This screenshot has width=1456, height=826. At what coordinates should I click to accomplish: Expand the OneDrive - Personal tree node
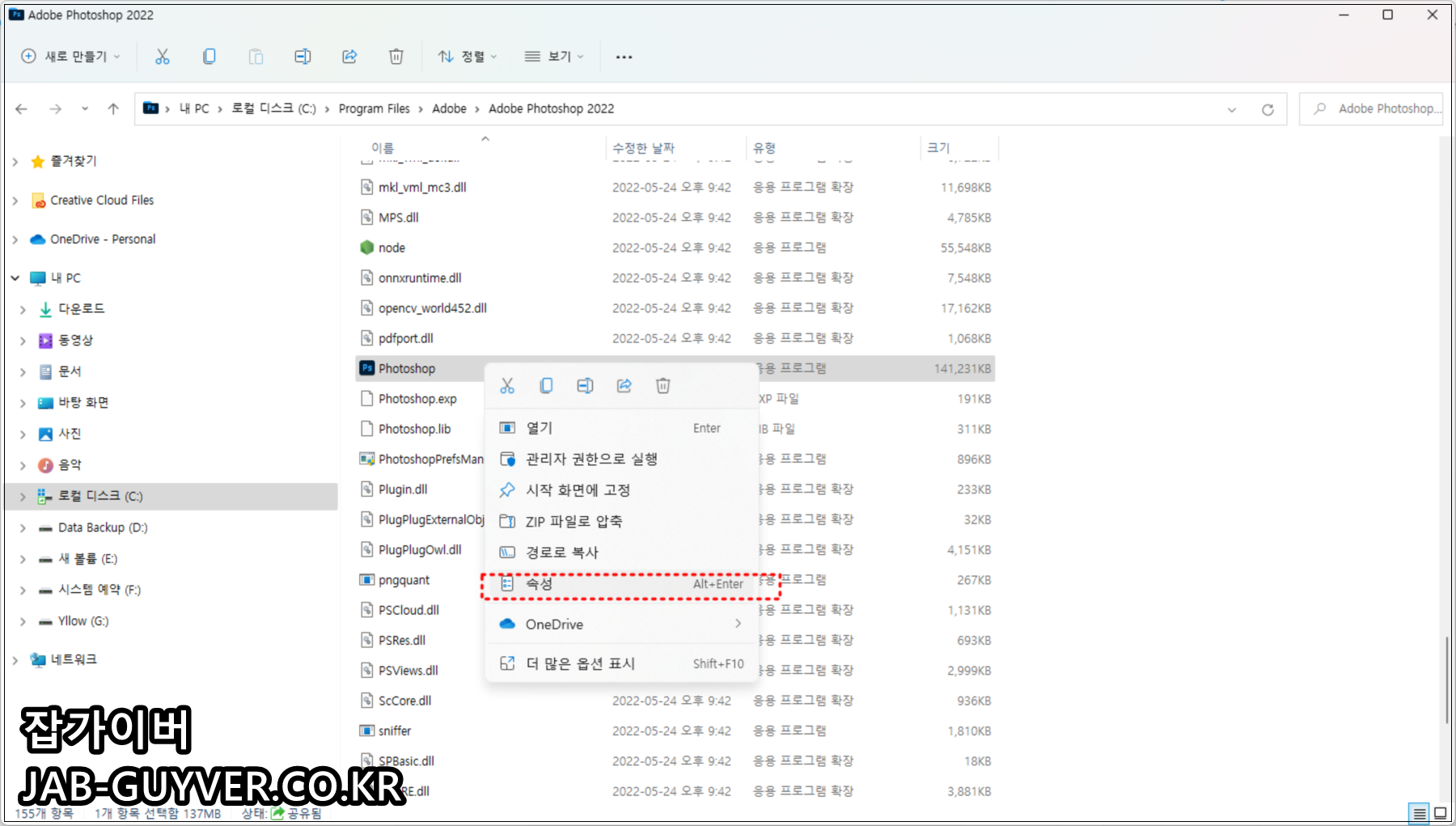(15, 239)
